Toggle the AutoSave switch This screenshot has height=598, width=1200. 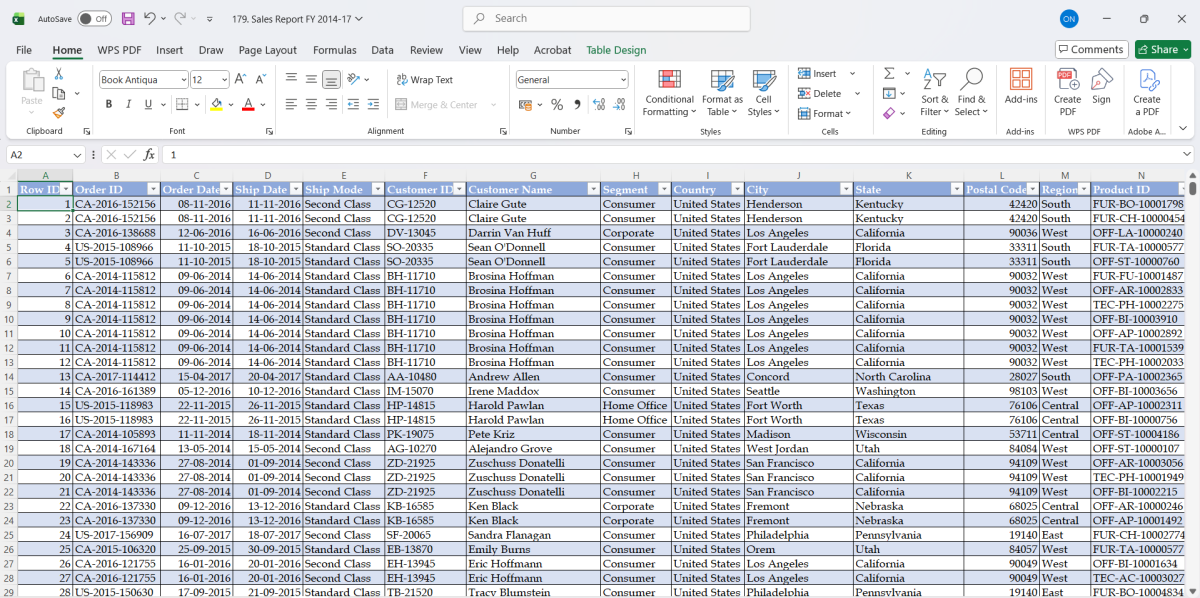[x=94, y=19]
